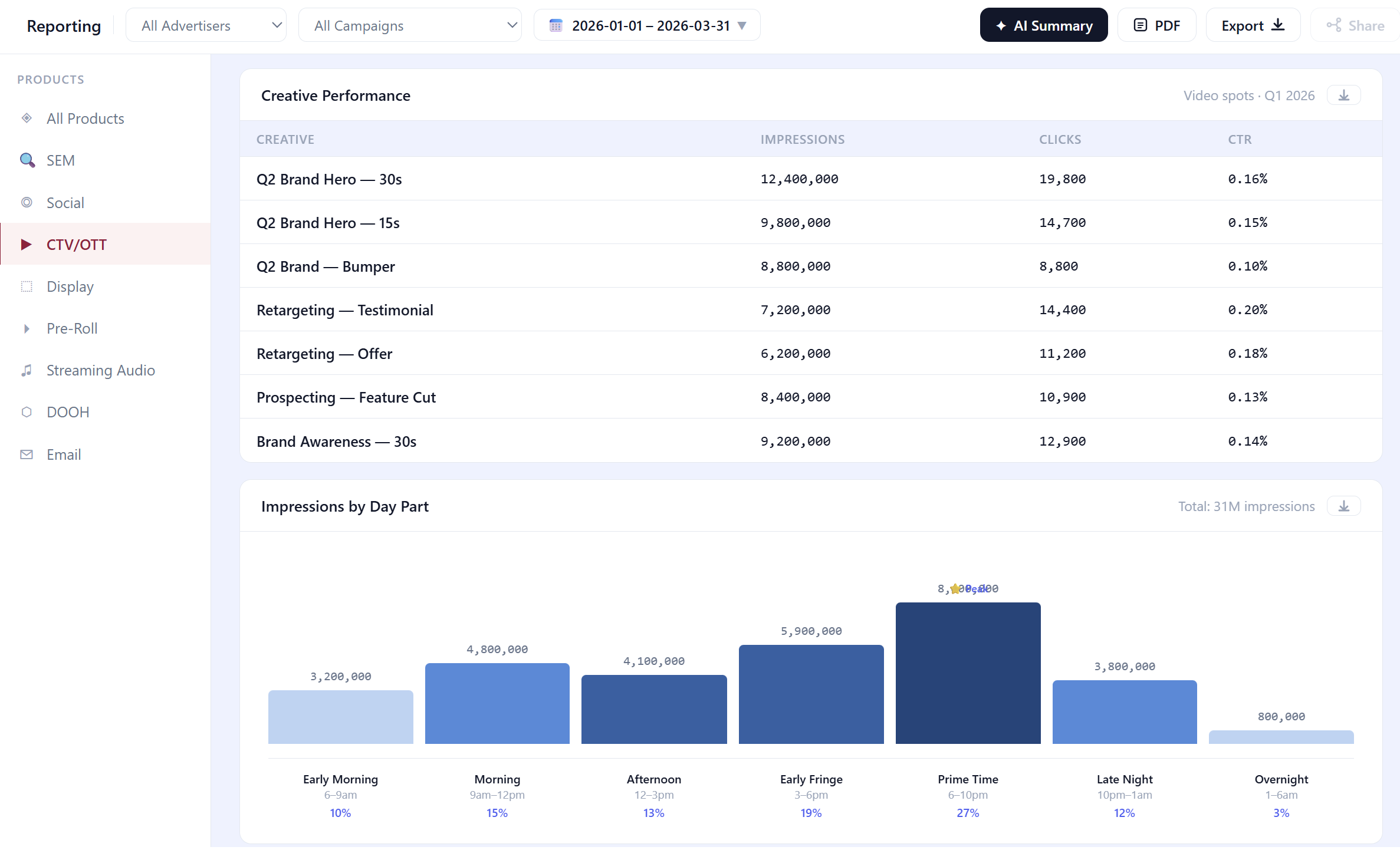The width and height of the screenshot is (1400, 850).
Task: Select the 'Retargeting — Testimonial' row
Action: pos(811,309)
